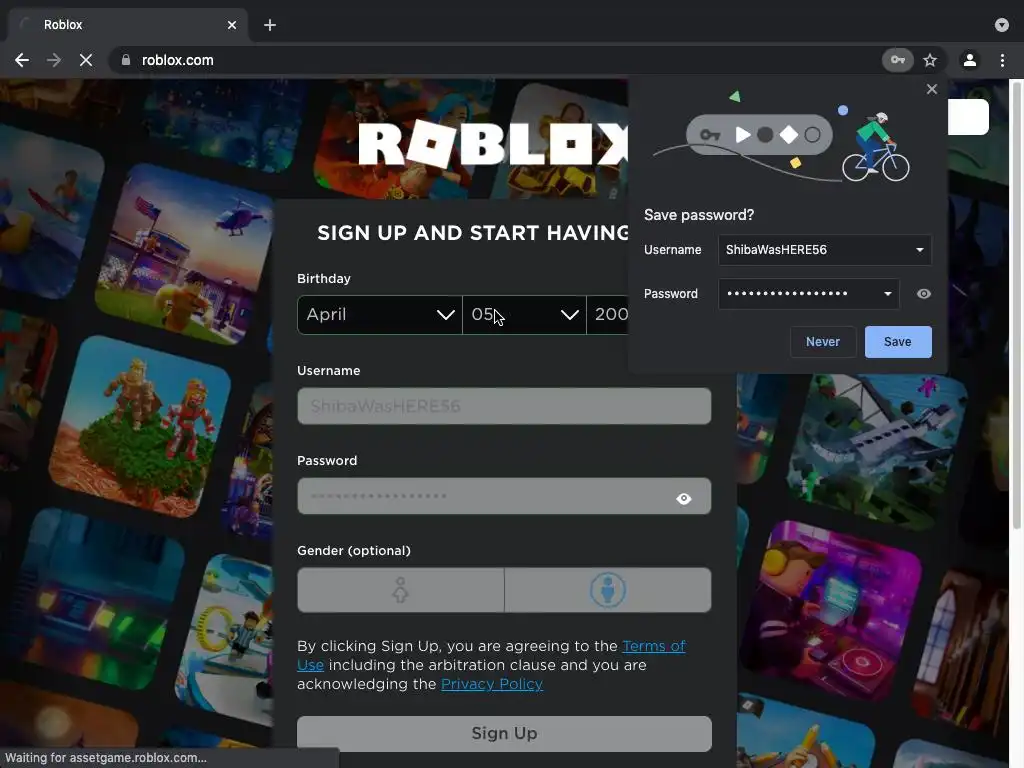Click the Waiting for assetgame.roblox.com status text

[106, 758]
